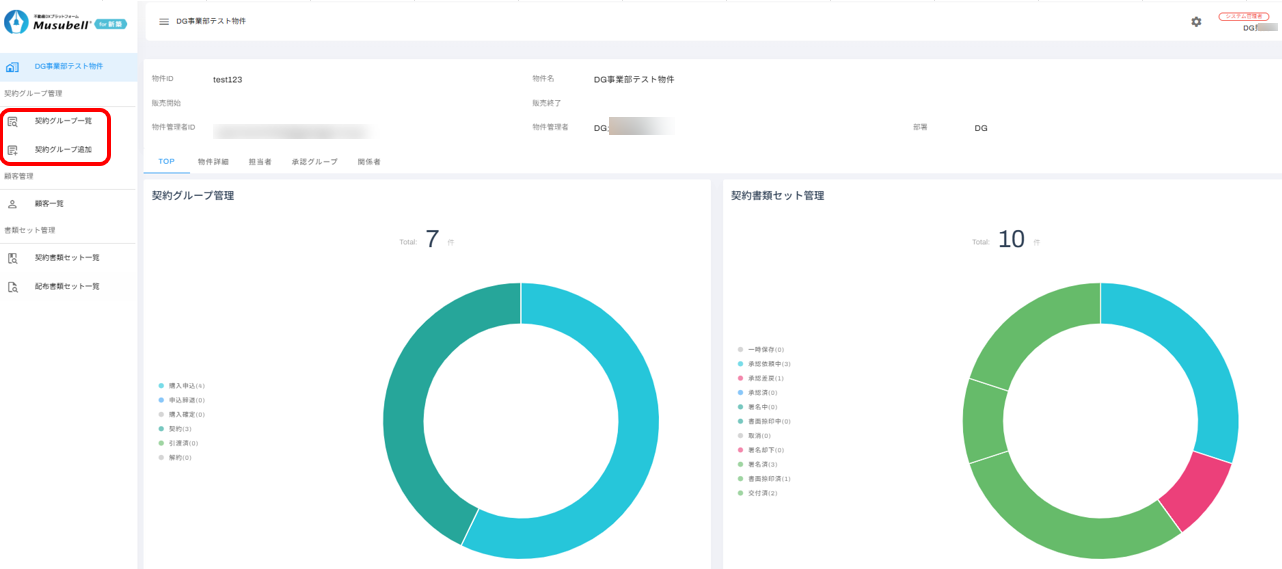Click the Musubell logo

[x=65, y=21]
